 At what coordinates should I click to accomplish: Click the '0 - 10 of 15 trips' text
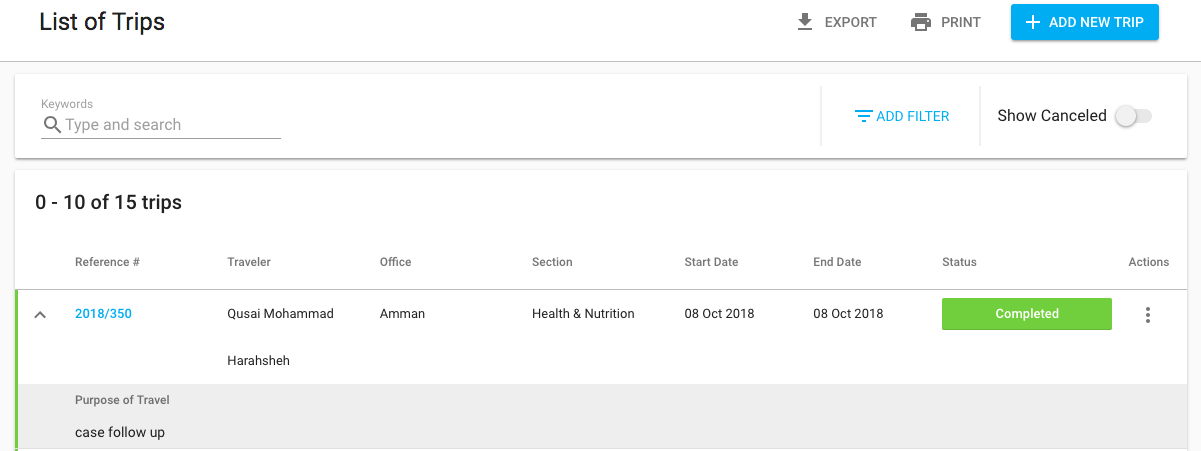(x=108, y=203)
